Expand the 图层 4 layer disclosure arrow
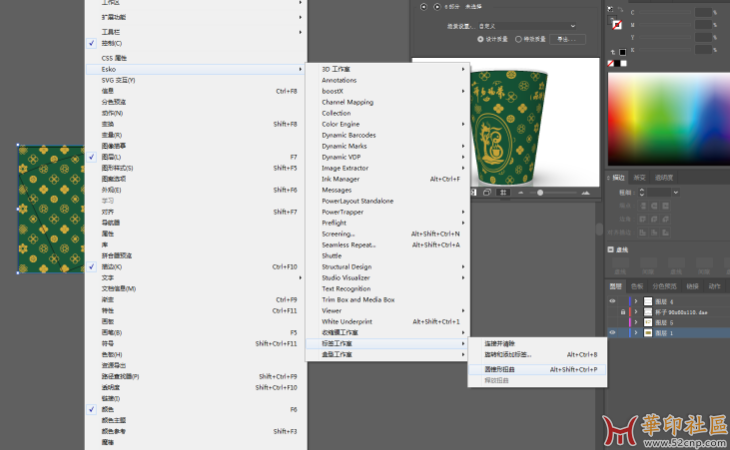The height and width of the screenshot is (450, 730). pos(635,300)
